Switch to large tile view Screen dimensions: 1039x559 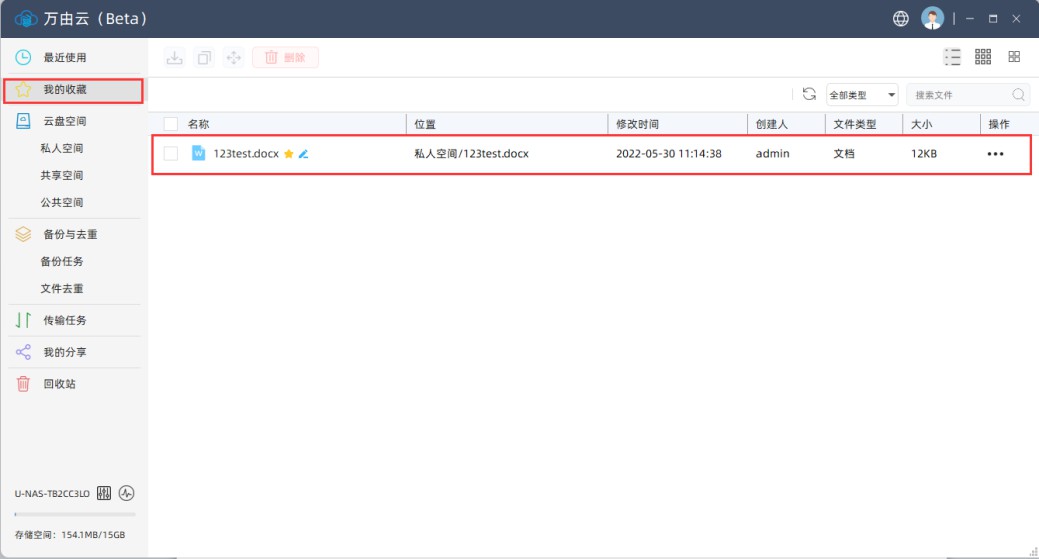click(x=1014, y=57)
